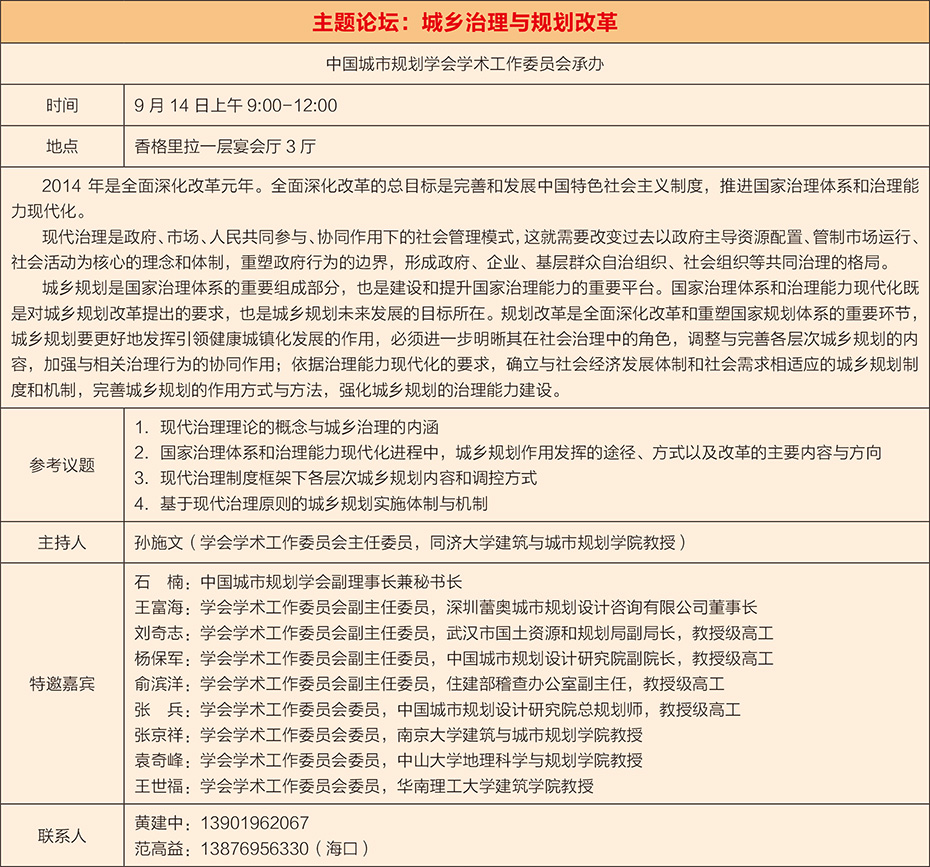Click the time value 9月14日上午 9:00-12:00
This screenshot has height=867, width=930.
pos(236,105)
